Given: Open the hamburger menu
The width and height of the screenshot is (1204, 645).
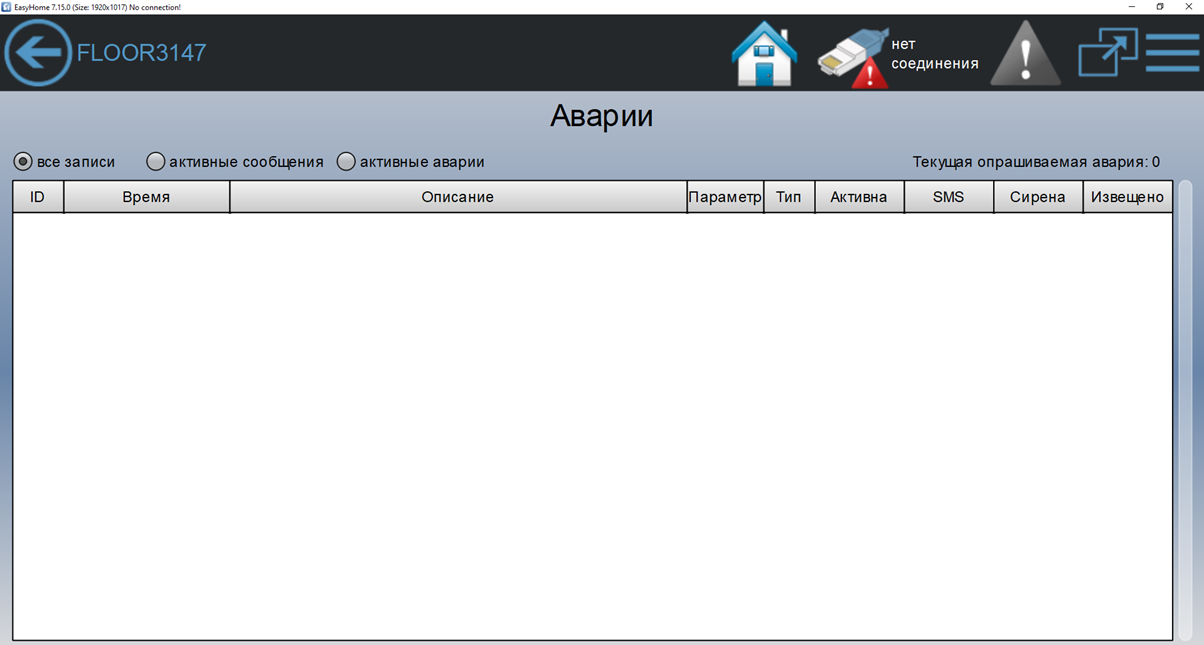Looking at the screenshot, I should click(x=1171, y=53).
